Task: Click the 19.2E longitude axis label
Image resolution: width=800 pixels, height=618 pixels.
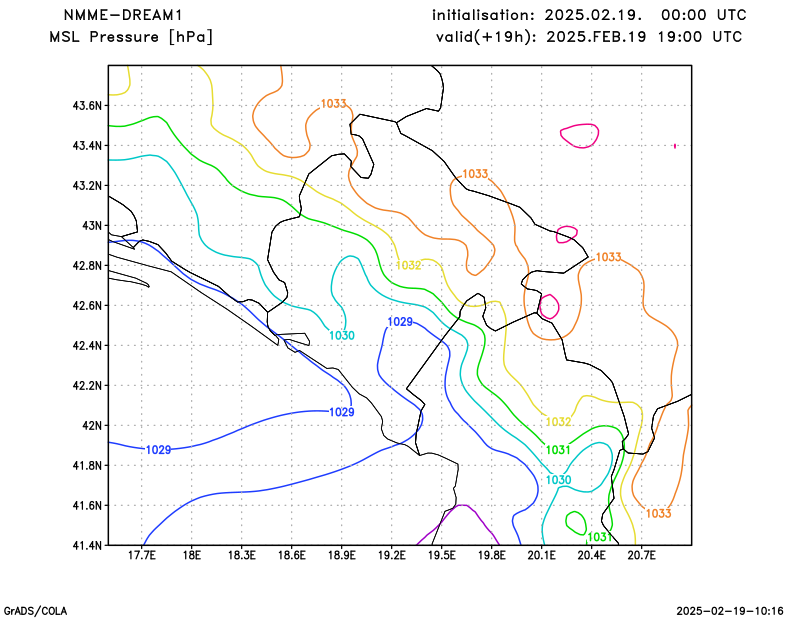Action: [392, 555]
